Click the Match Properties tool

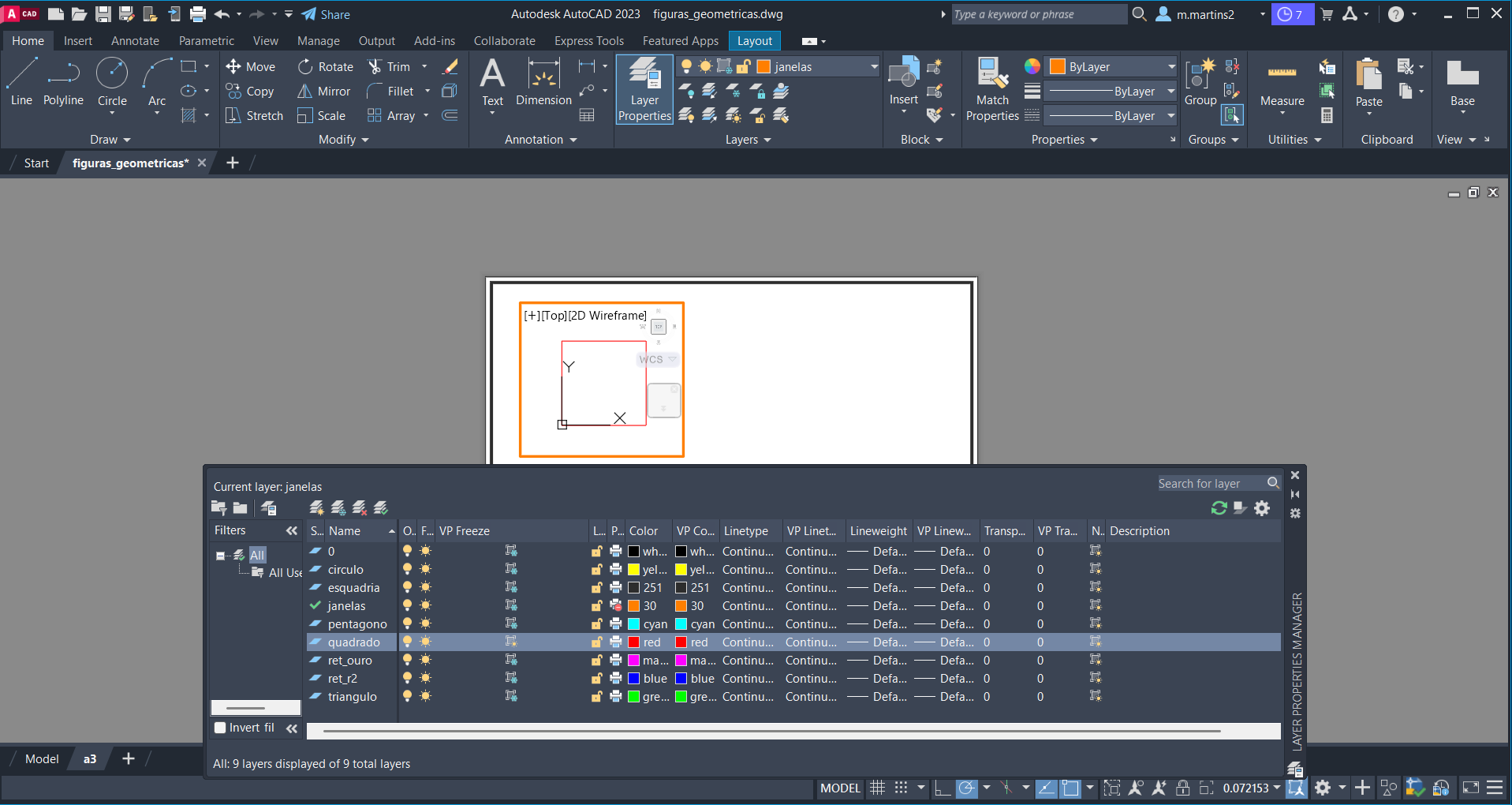pyautogui.click(x=992, y=89)
